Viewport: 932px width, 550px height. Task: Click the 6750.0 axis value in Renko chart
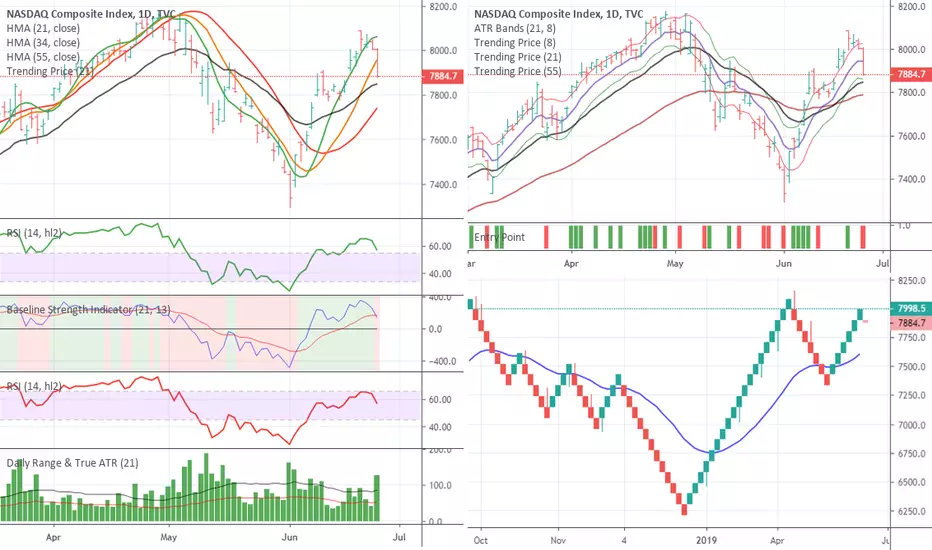911,454
